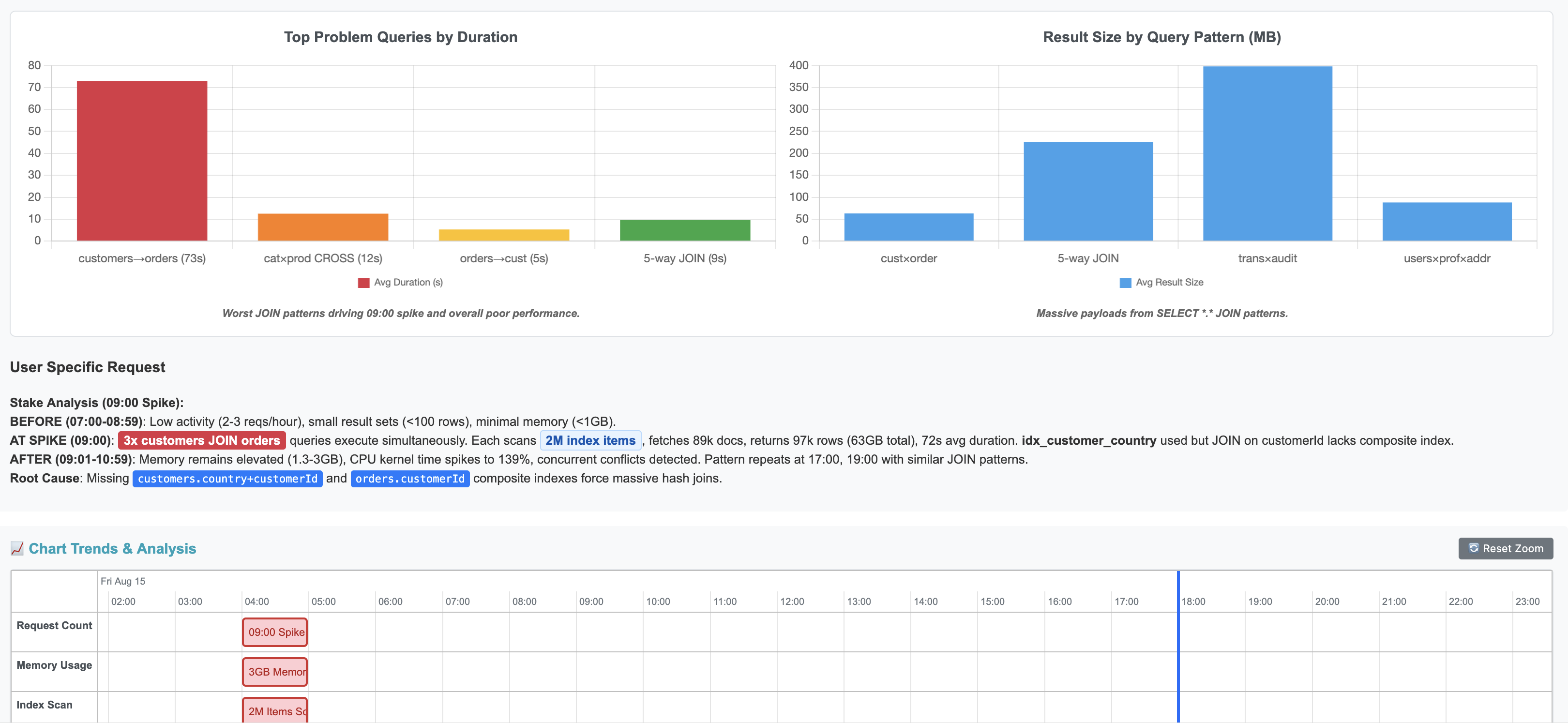Click the 'Fri Aug 15' date label
This screenshot has width=1568, height=723.
[123, 581]
